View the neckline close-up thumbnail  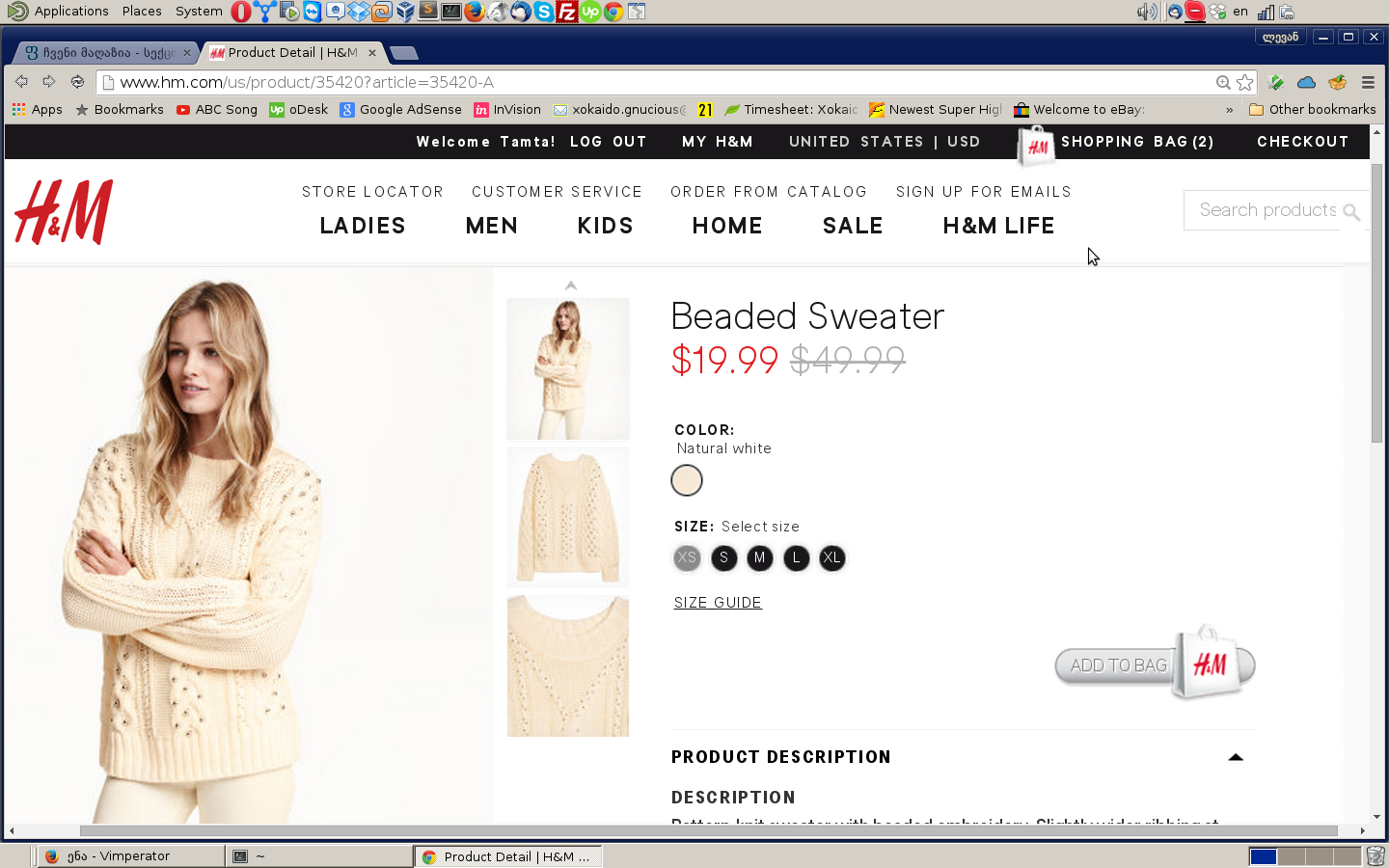click(568, 666)
